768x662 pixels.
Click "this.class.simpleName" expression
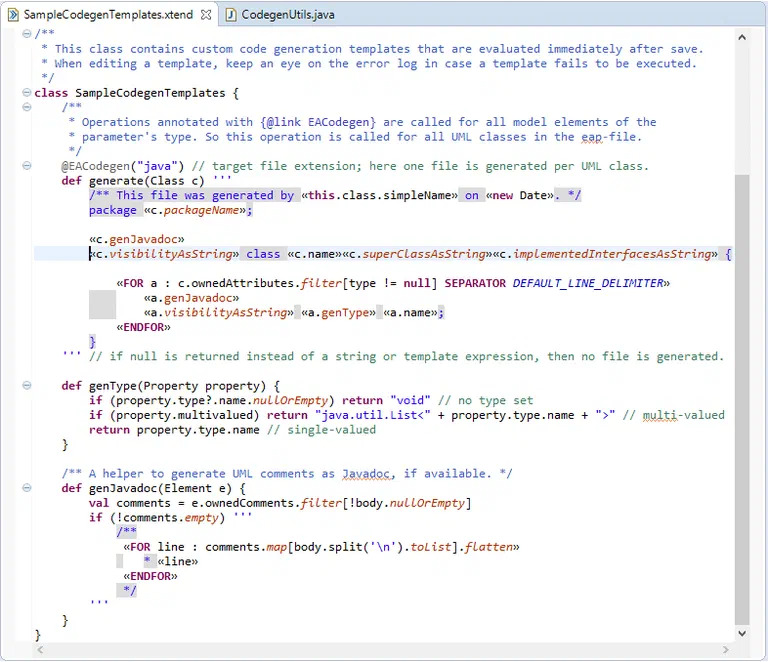click(x=380, y=195)
